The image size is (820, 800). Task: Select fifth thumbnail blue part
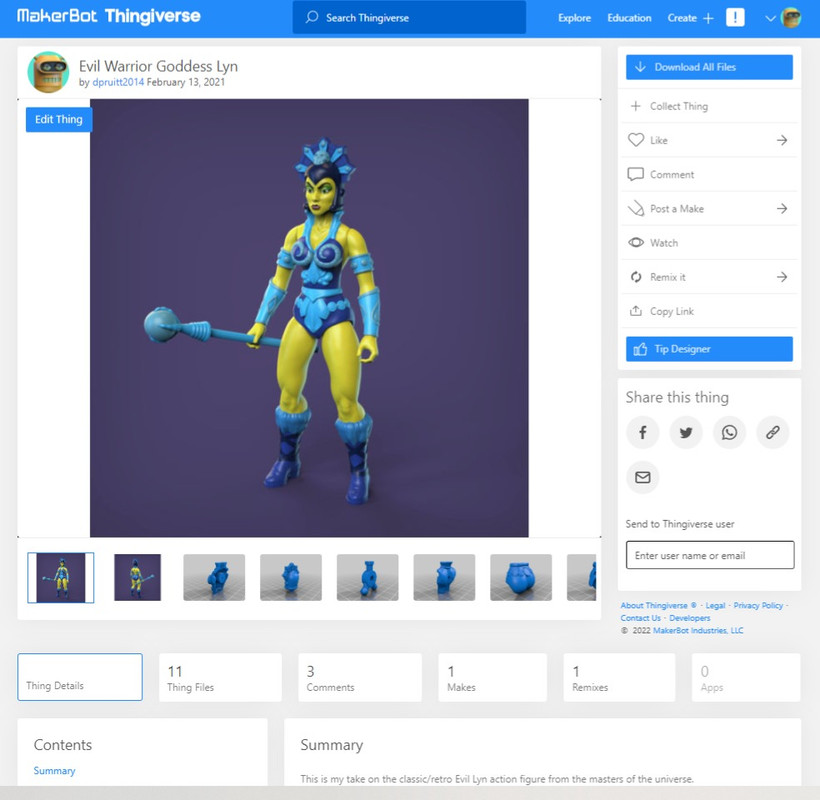(x=368, y=577)
